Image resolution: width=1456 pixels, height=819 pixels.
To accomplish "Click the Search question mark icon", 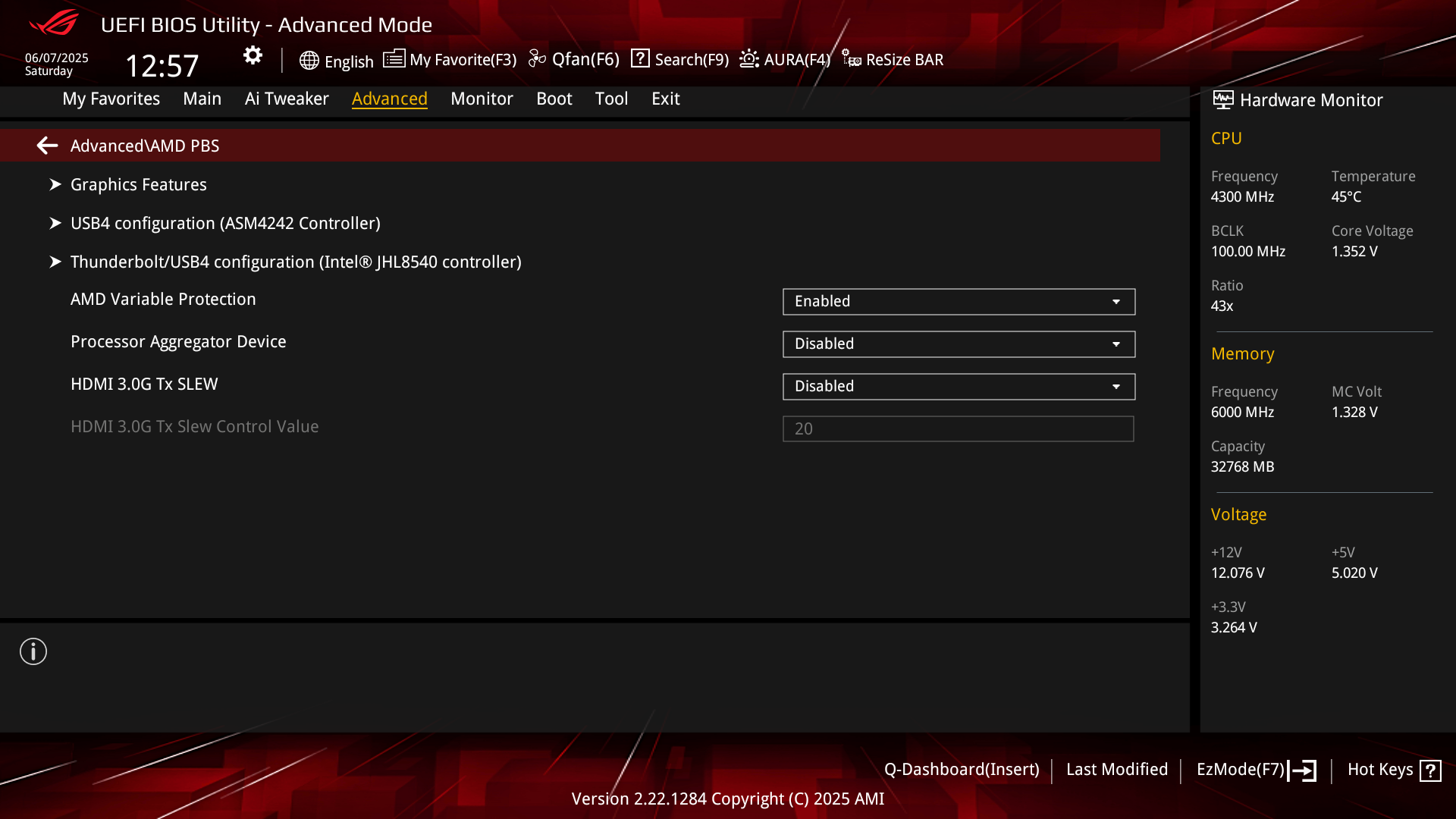I will click(x=640, y=58).
